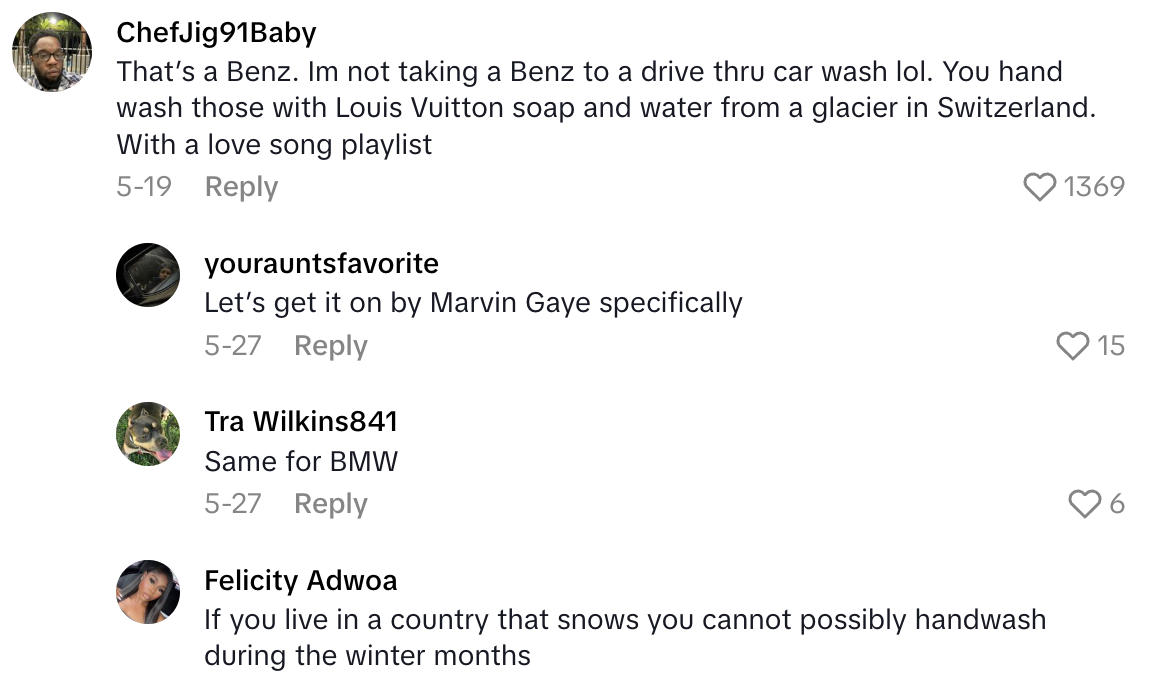Click the 1369 likes count
Image resolution: width=1150 pixels, height=676 pixels.
tap(1094, 187)
